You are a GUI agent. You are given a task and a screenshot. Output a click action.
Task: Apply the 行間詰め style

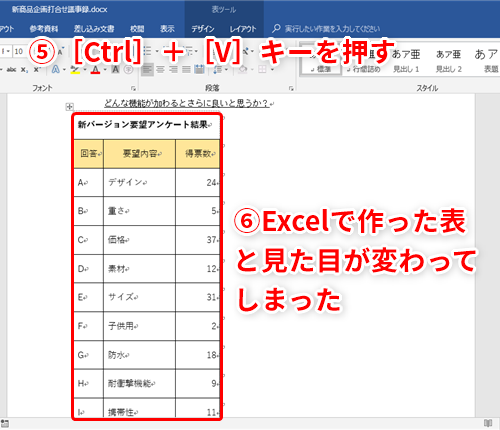[x=364, y=59]
